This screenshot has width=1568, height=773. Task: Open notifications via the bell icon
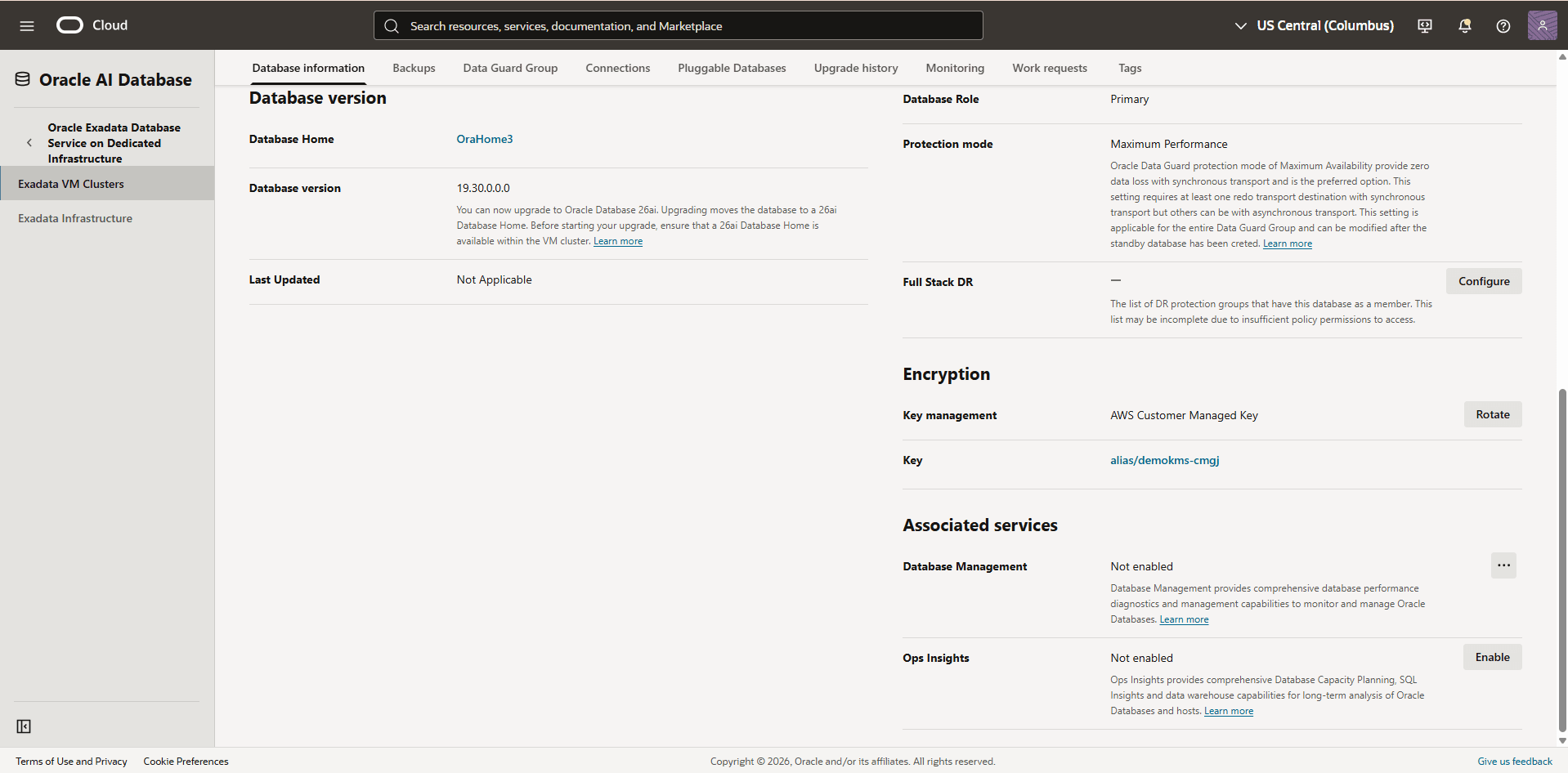pos(1463,25)
